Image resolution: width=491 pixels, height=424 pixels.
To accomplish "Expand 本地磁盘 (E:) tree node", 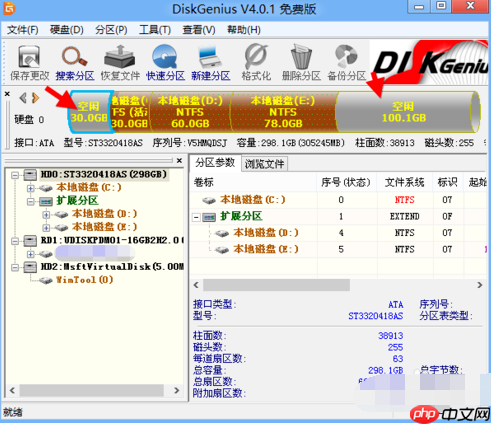I will click(x=46, y=228).
